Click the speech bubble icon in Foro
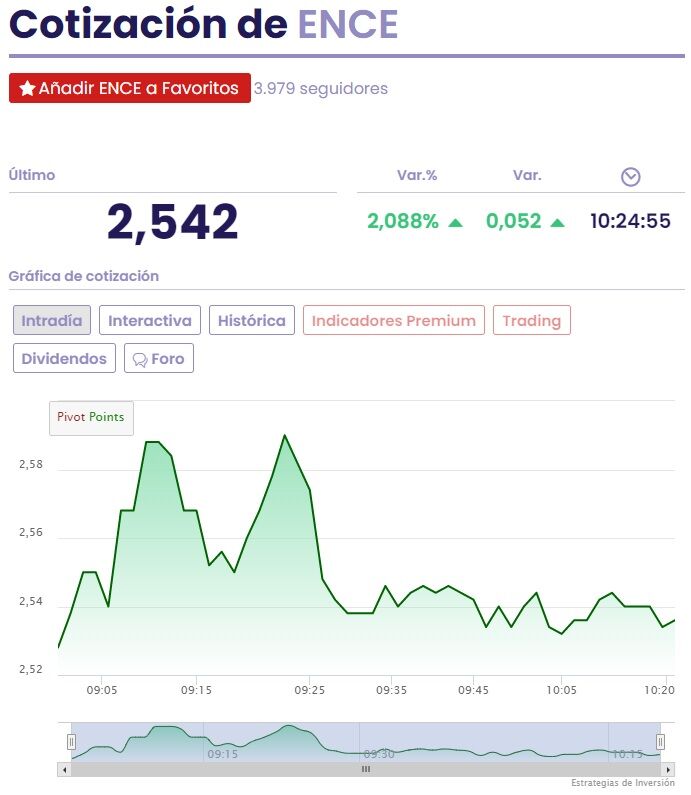The height and width of the screenshot is (795, 691). 140,359
